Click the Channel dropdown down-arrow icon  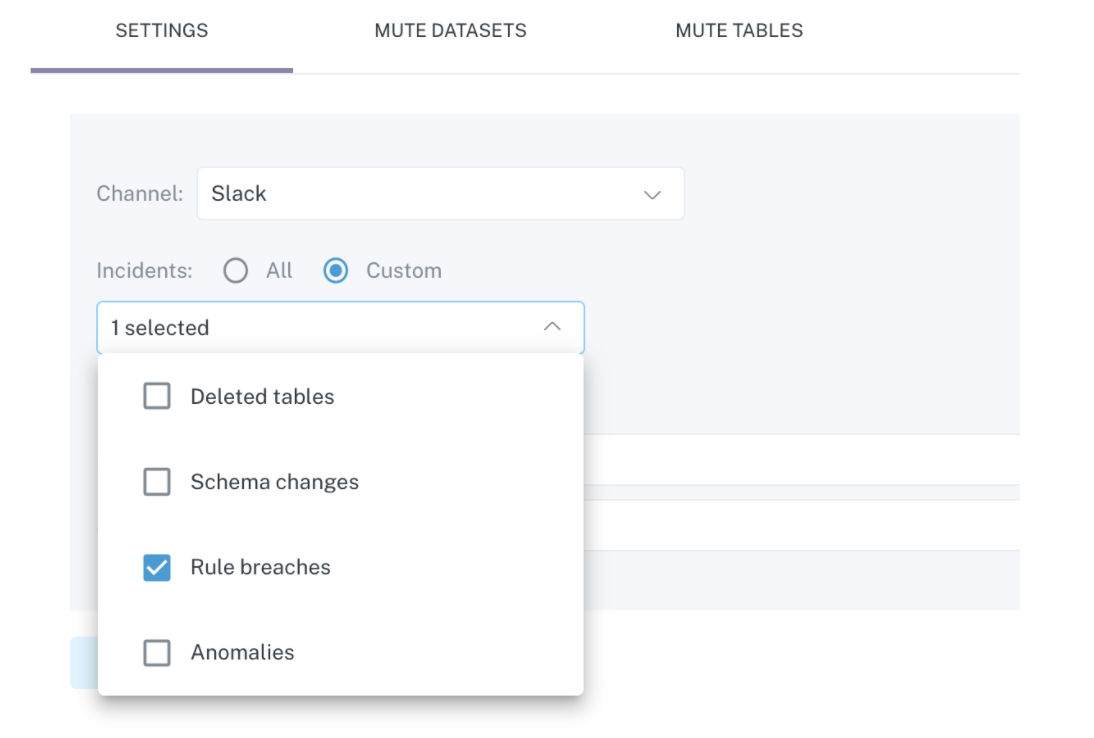point(652,194)
